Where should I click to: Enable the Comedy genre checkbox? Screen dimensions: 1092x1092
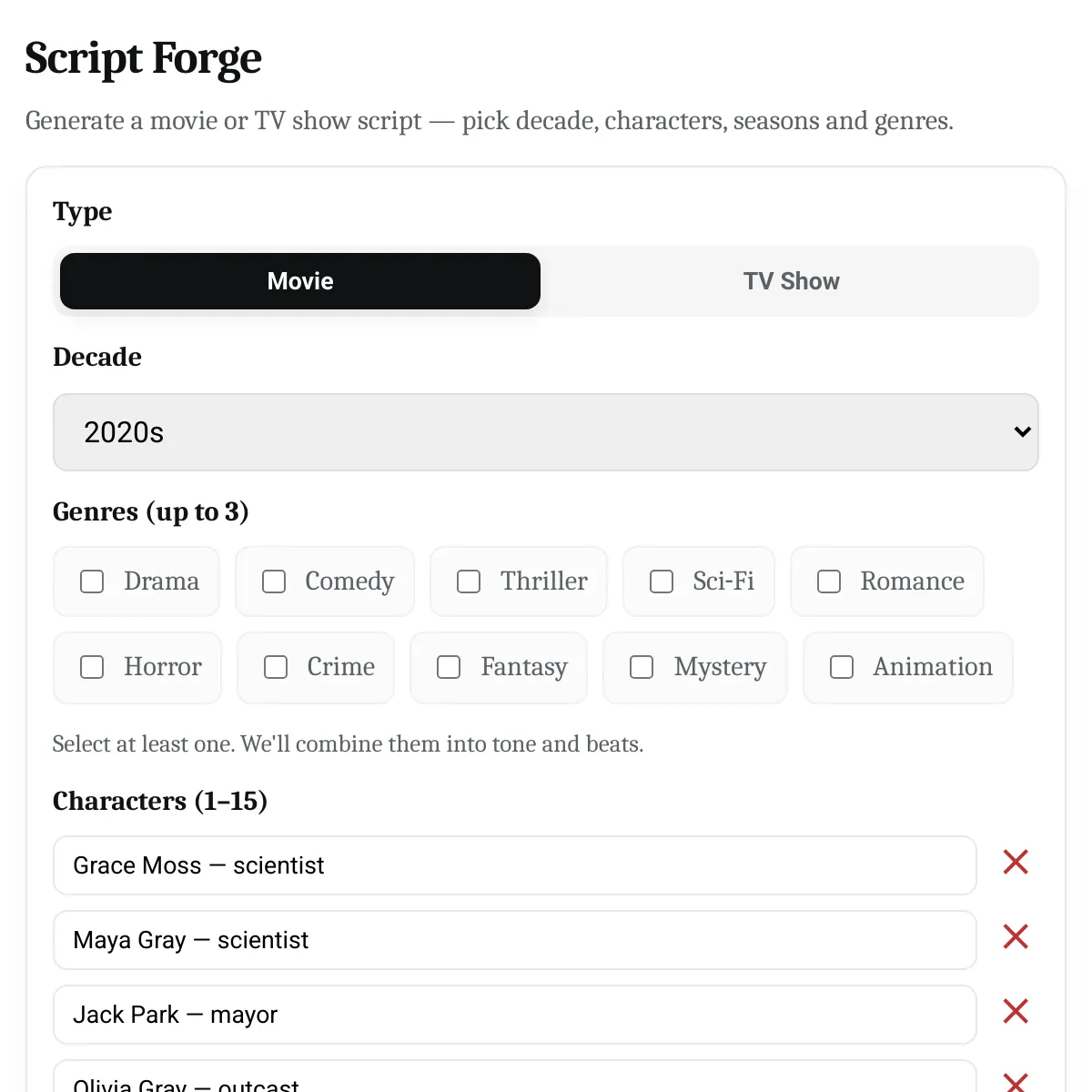274,581
